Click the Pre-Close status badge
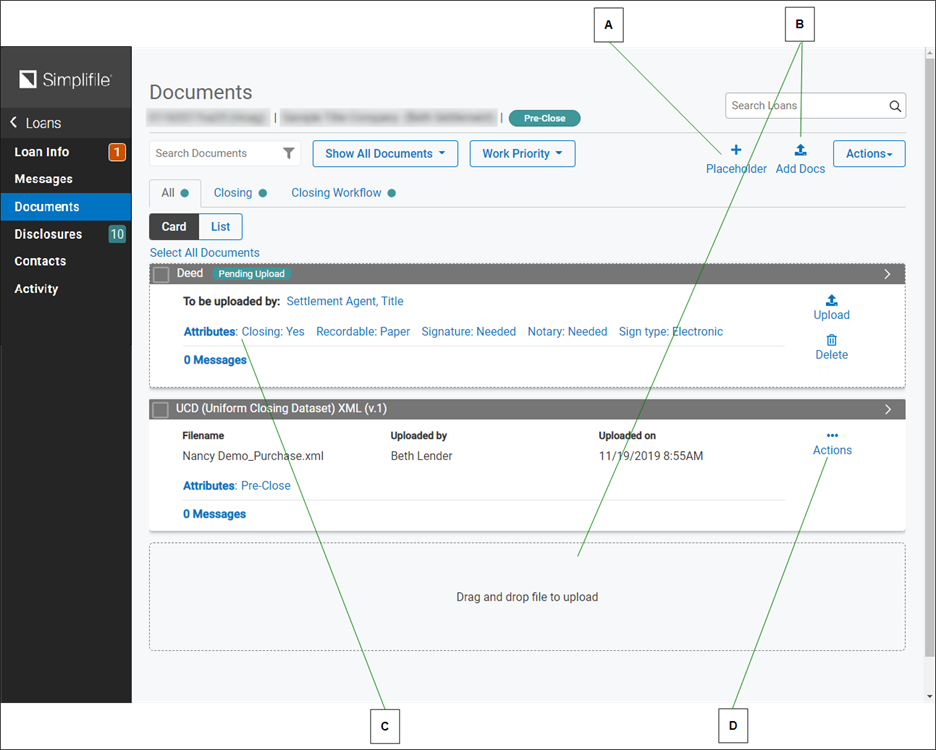 click(x=544, y=118)
